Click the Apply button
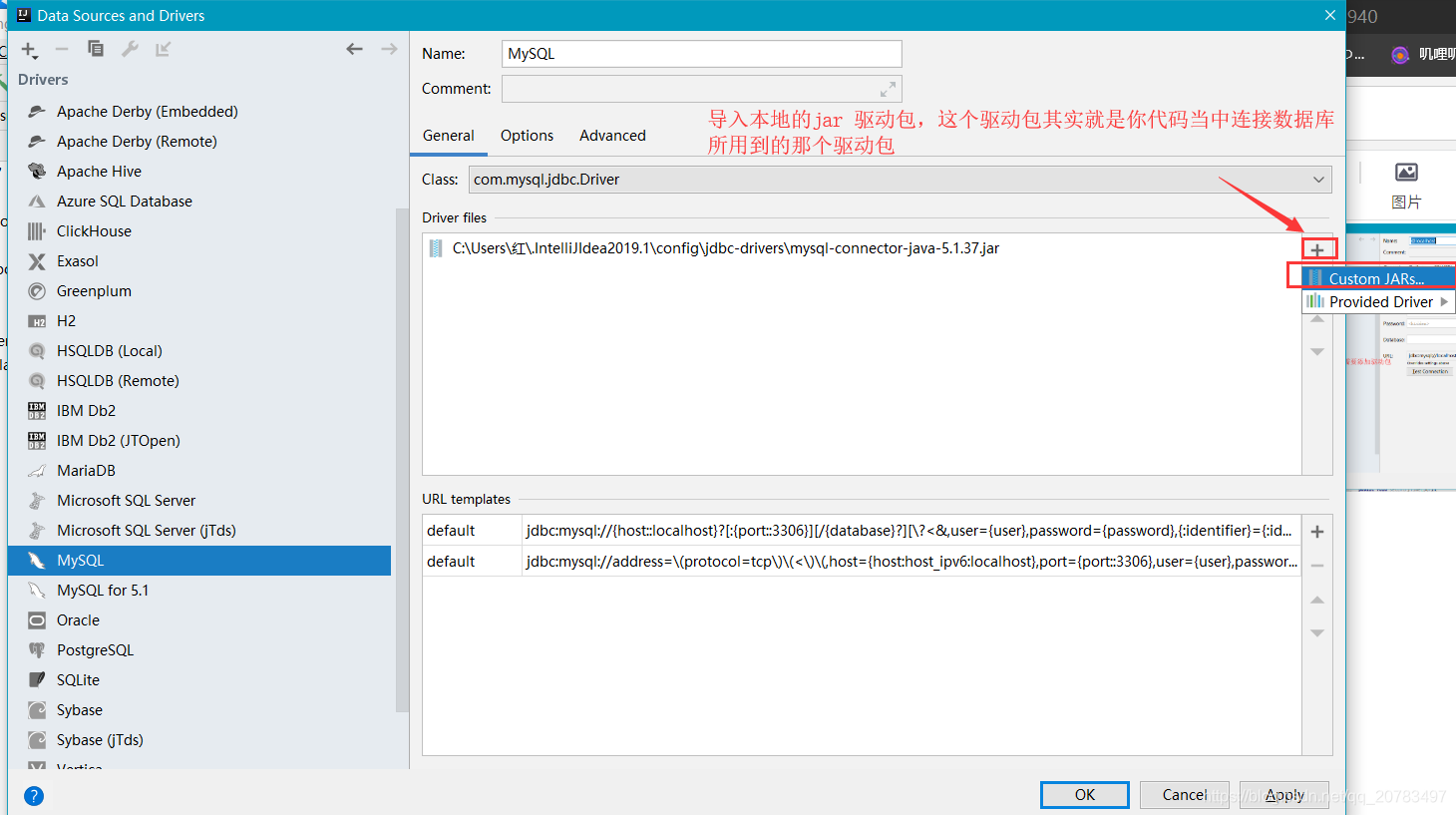This screenshot has width=1456, height=815. (x=1284, y=795)
